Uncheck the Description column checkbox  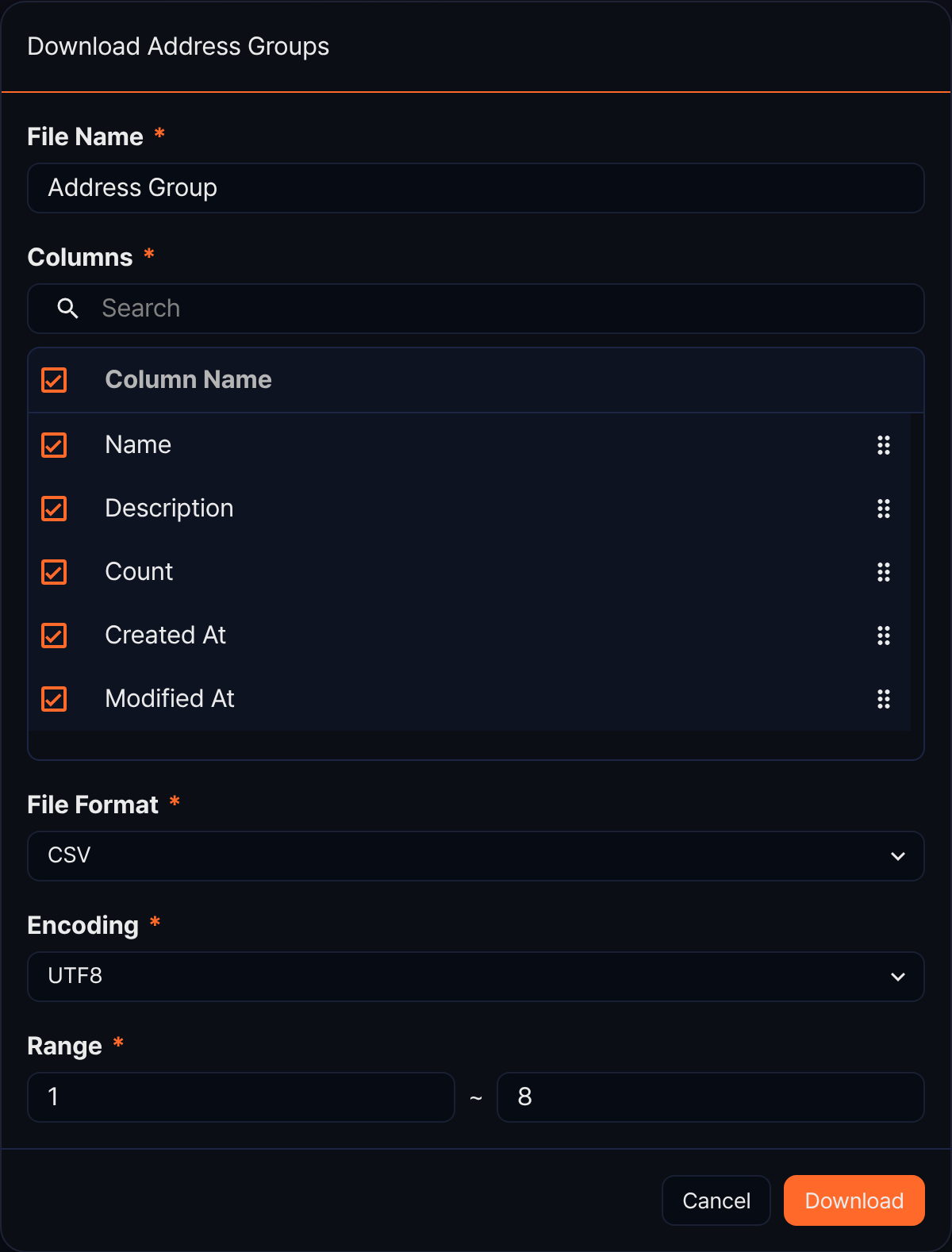(54, 509)
